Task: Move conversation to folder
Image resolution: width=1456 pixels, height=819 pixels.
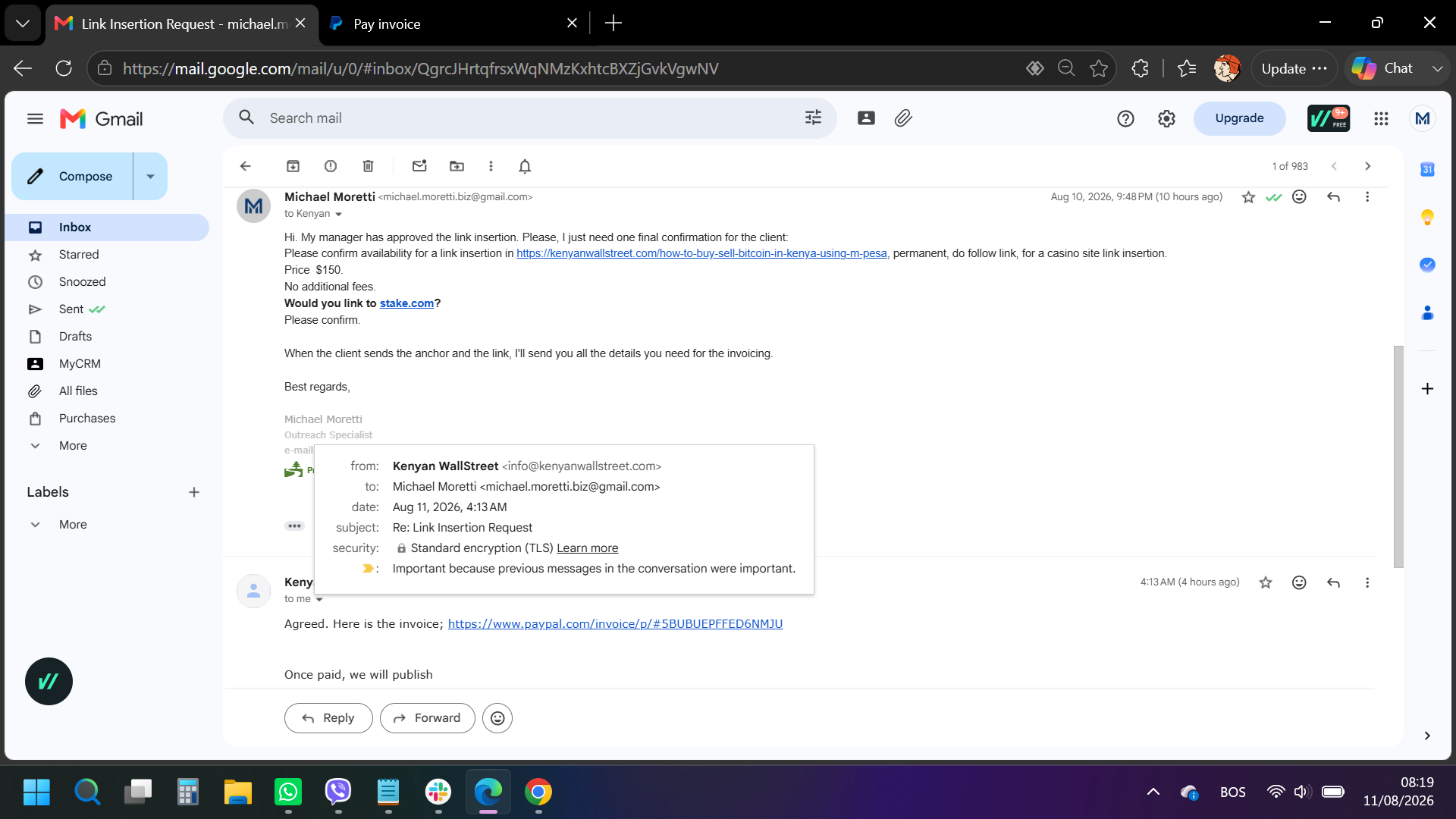Action: tap(457, 166)
